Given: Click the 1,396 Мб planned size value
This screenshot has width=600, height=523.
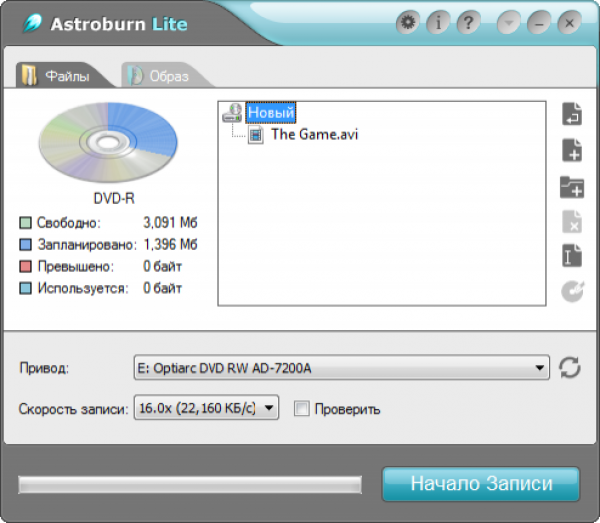Looking at the screenshot, I should [x=170, y=244].
